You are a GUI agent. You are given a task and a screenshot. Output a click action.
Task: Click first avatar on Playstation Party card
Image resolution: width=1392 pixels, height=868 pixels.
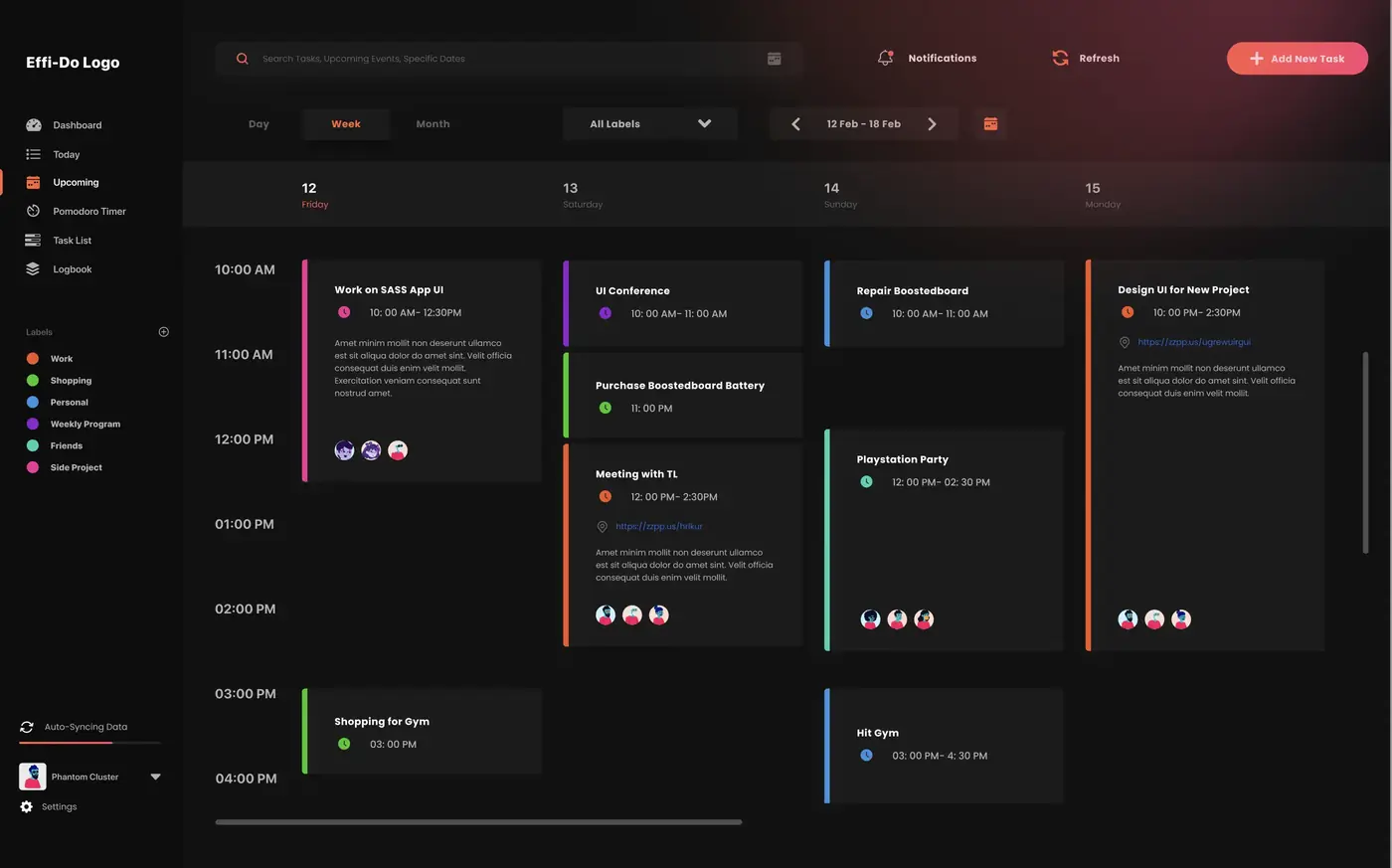[870, 619]
